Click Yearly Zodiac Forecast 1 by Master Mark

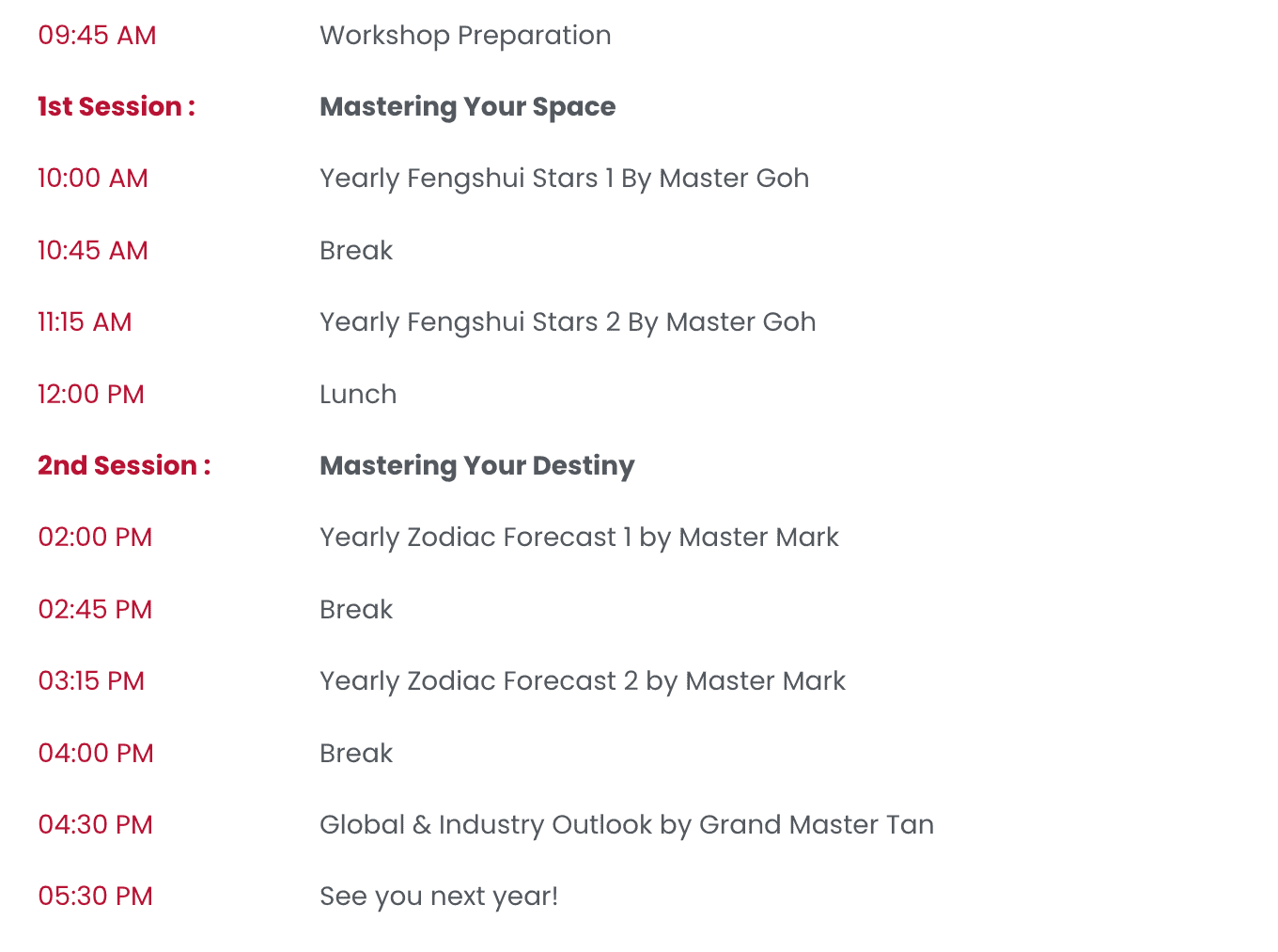point(579,538)
